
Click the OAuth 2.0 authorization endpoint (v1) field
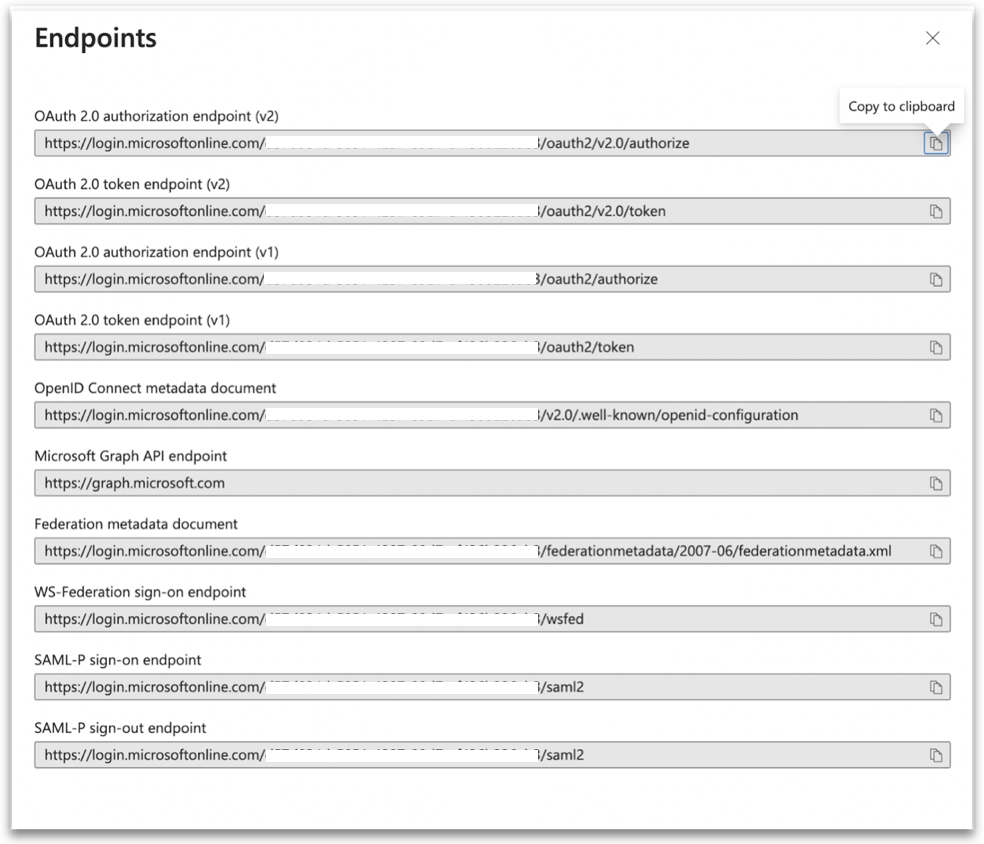point(478,279)
